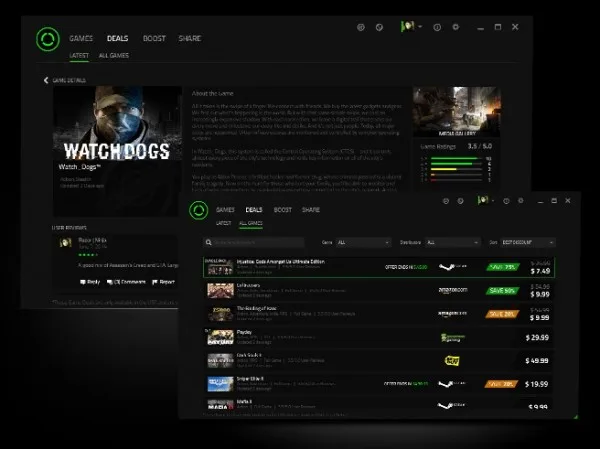
Task: Switch to GAMES tab in the front window
Action: point(225,210)
